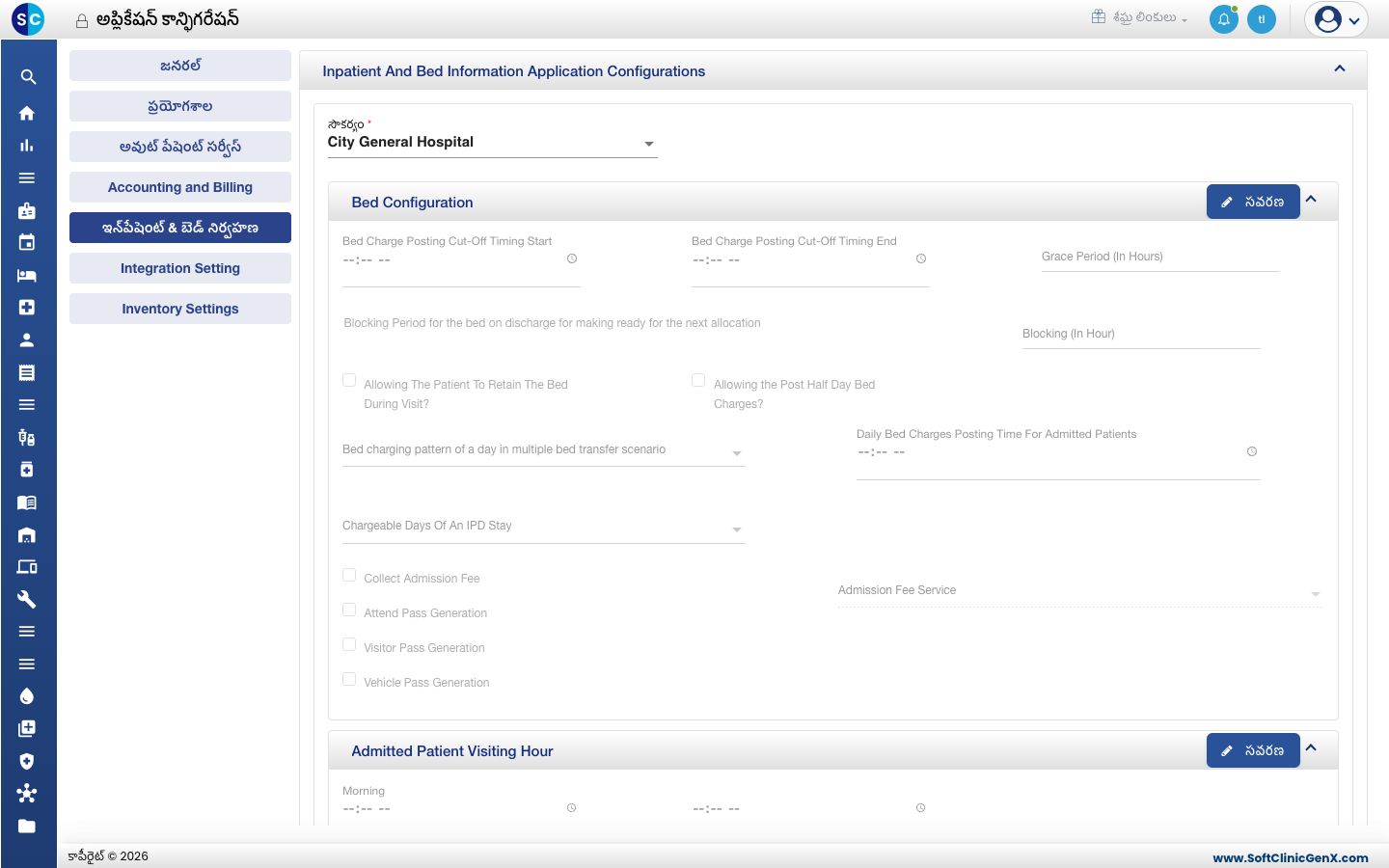Switch to Integration Setting tab
The image size is (1389, 868).
[180, 268]
